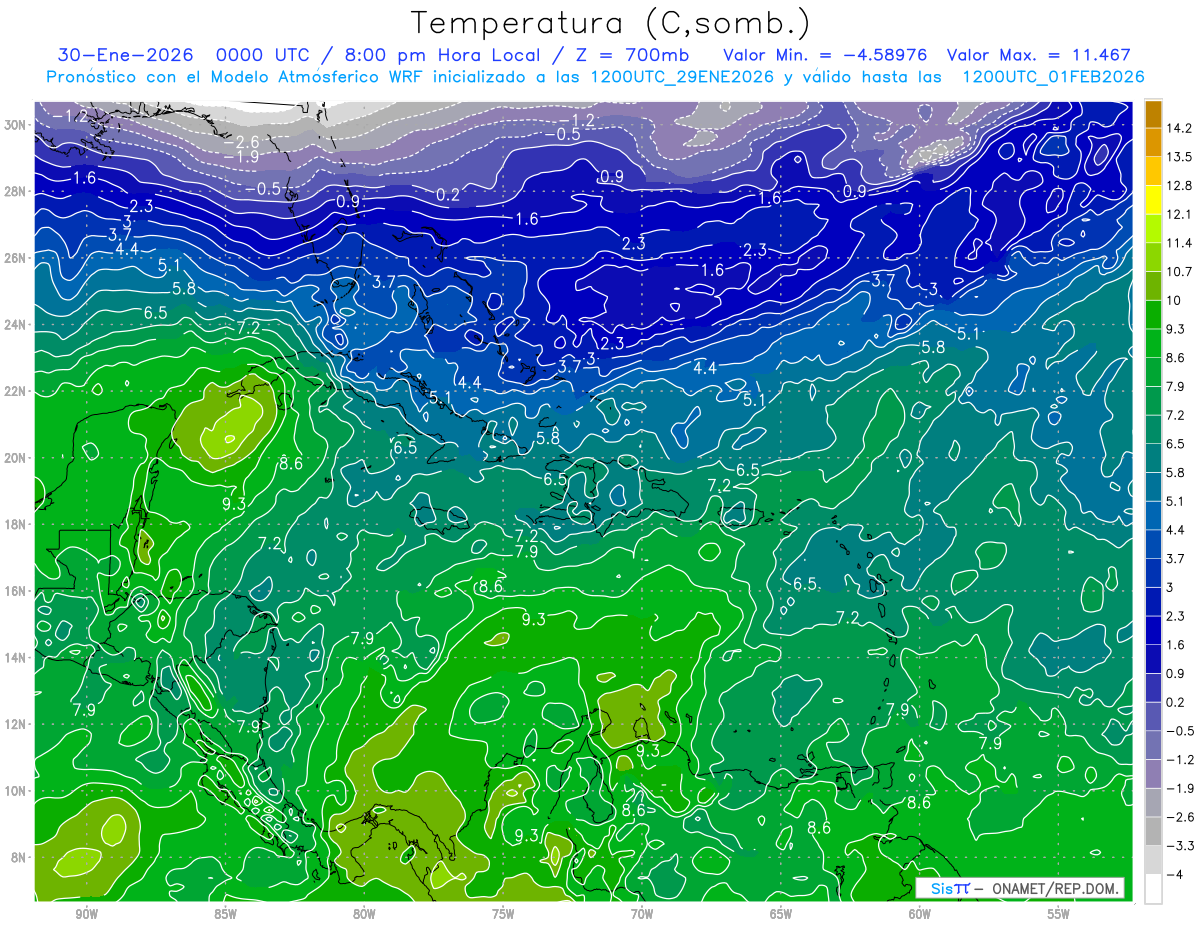This screenshot has height=927, width=1200.
Task: Click the valid-until time "1200UTC_01FEB2026"
Action: 1053,77
